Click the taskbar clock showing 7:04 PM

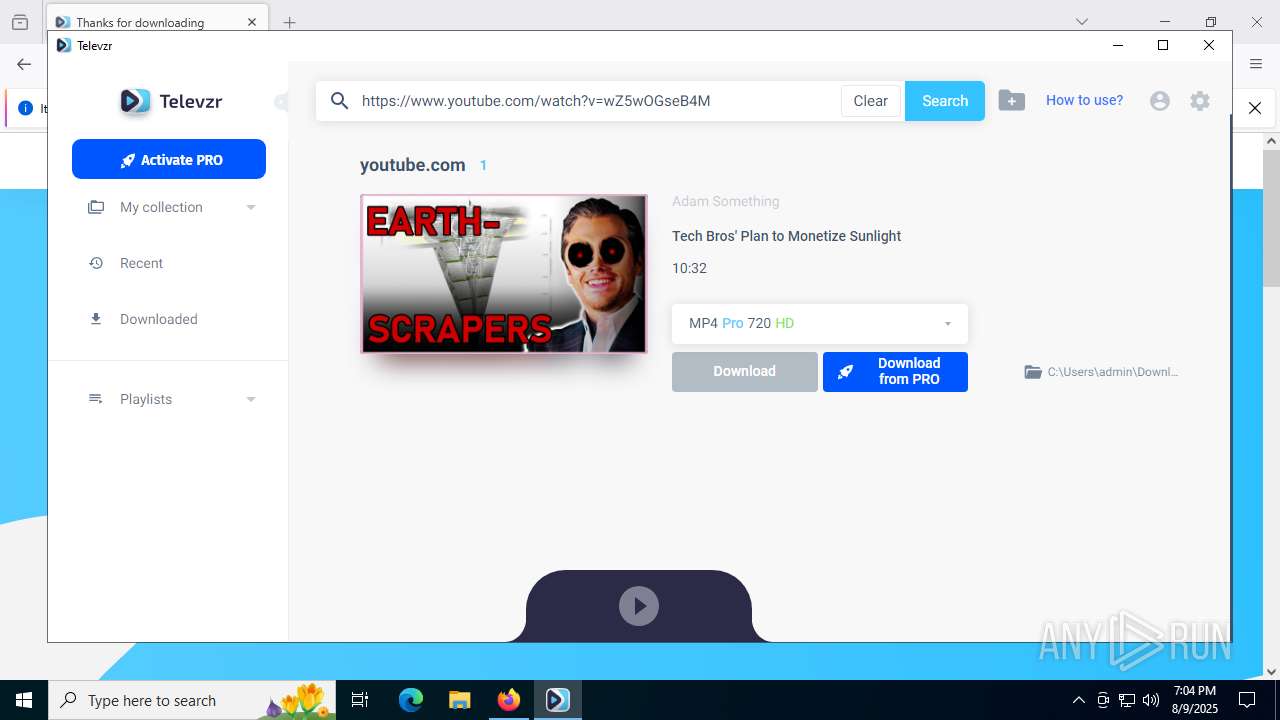click(1194, 700)
